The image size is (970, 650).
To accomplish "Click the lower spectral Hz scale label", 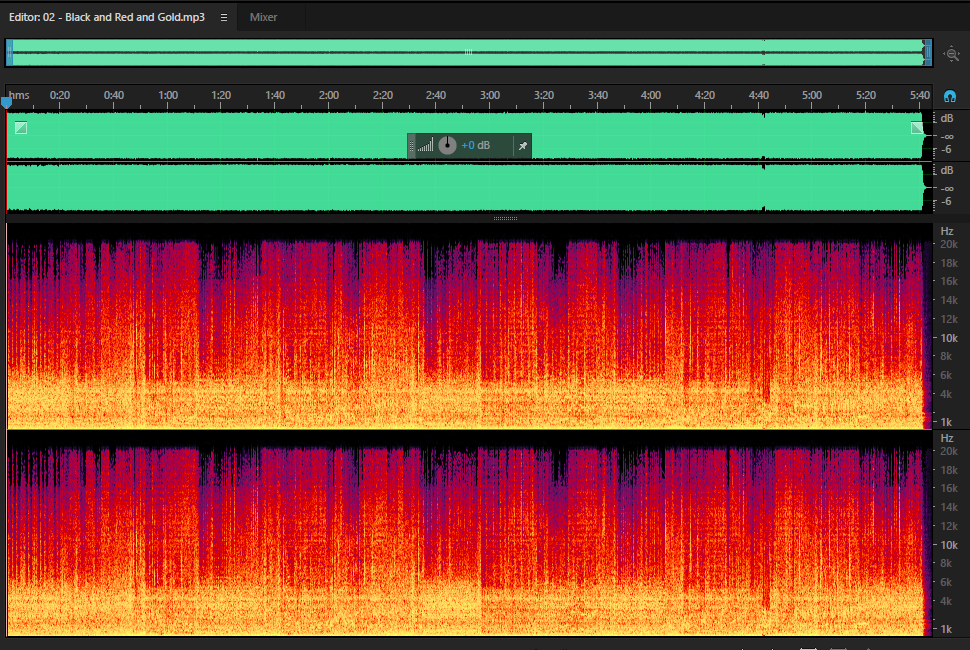I will [947, 438].
